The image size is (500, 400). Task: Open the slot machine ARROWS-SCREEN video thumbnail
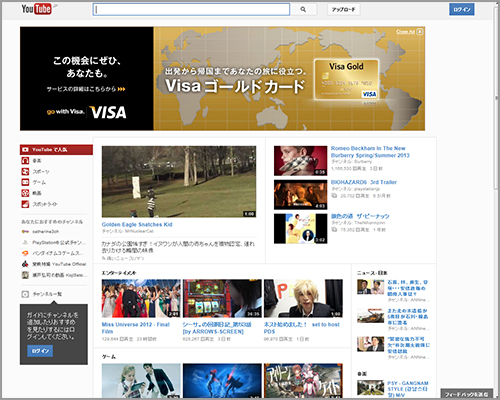click(x=222, y=298)
